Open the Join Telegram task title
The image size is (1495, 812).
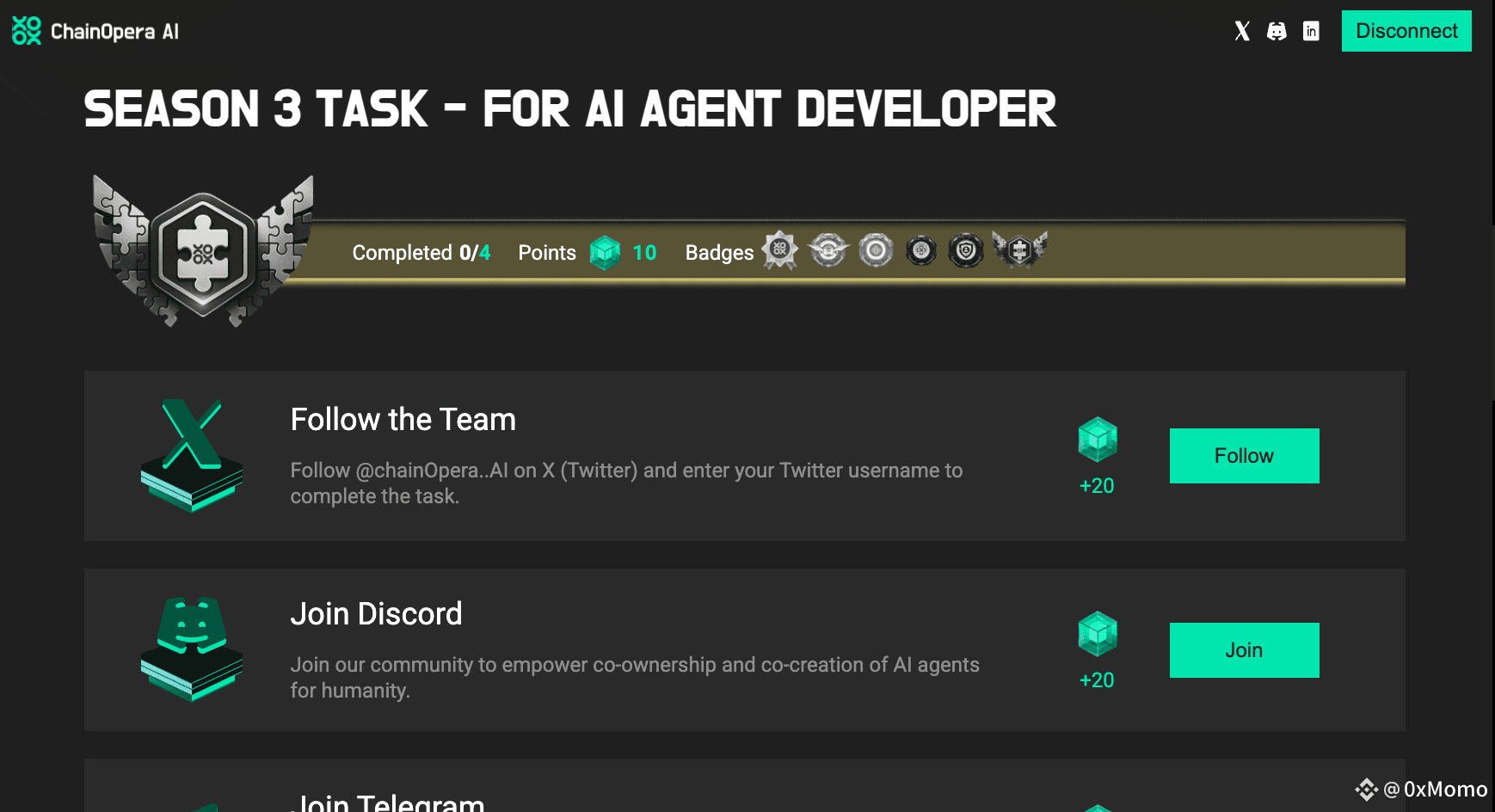coord(388,803)
